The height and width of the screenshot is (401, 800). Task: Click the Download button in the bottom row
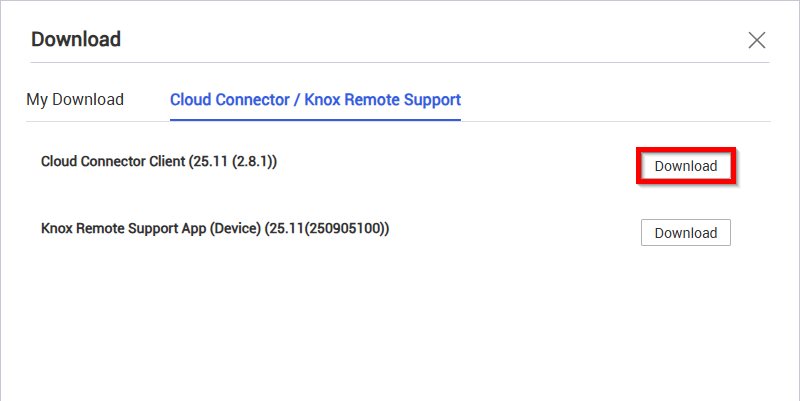pos(686,233)
